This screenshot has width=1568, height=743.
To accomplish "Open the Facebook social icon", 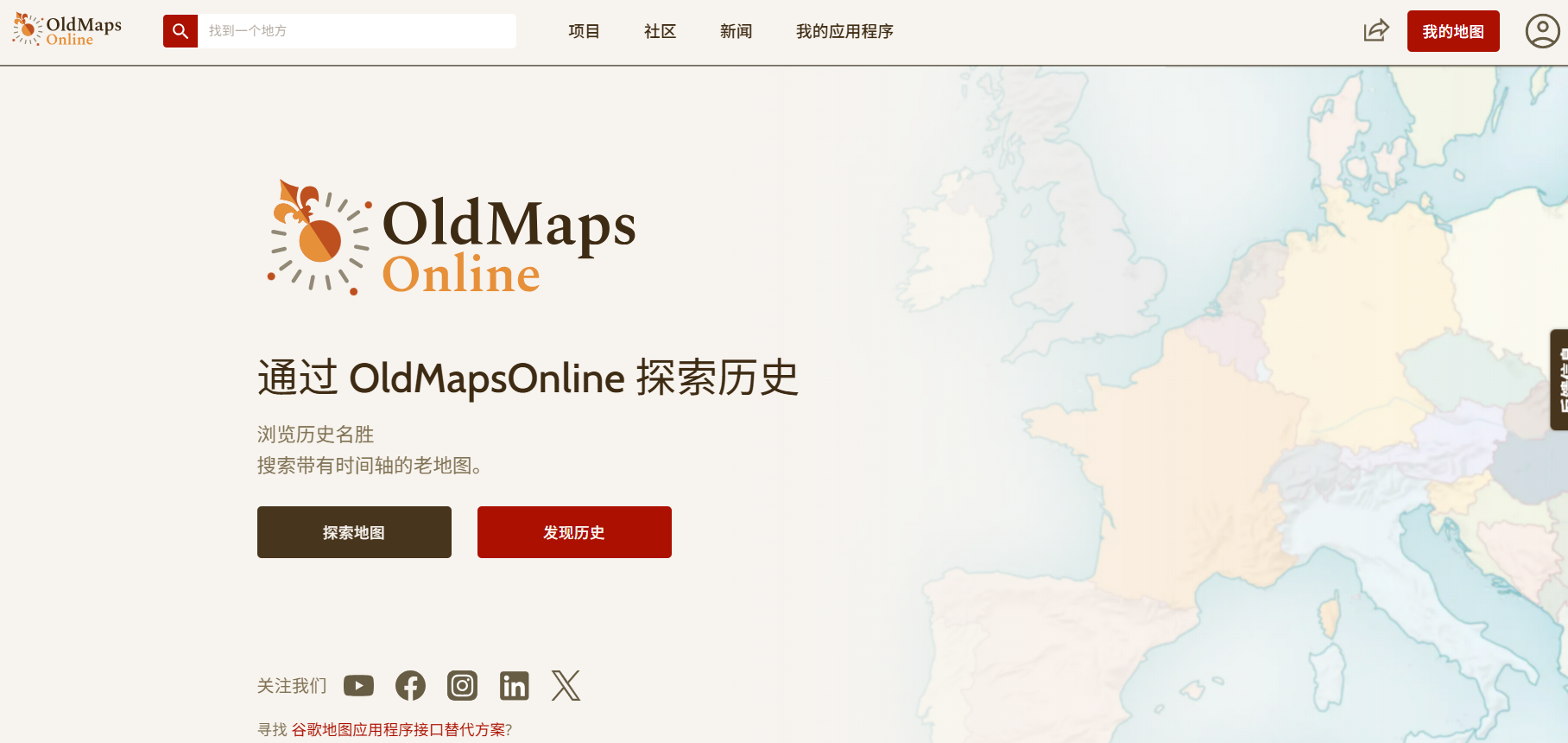I will point(410,686).
